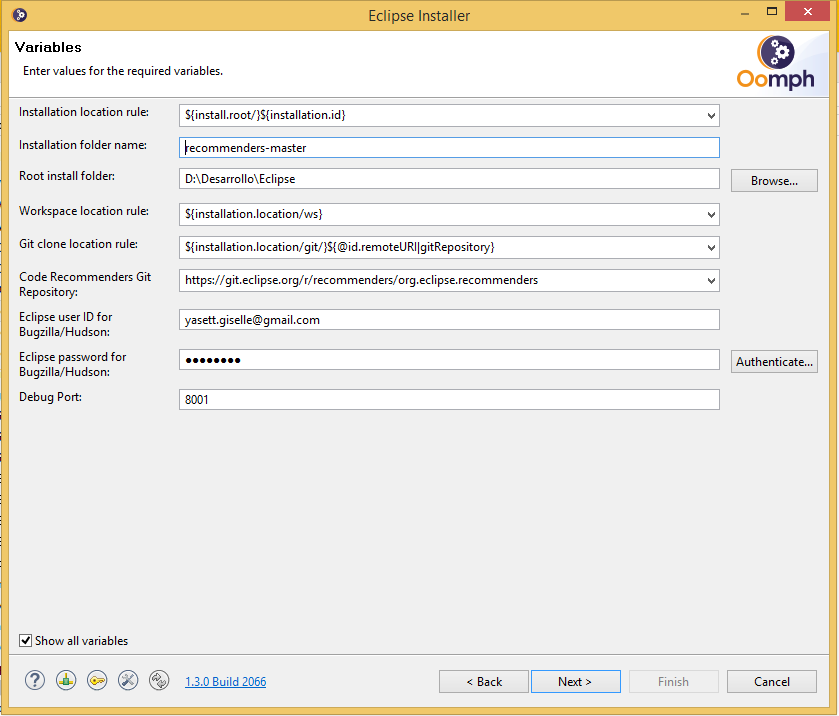Open the network proxy tools icon
The height and width of the screenshot is (716, 839).
[x=128, y=680]
